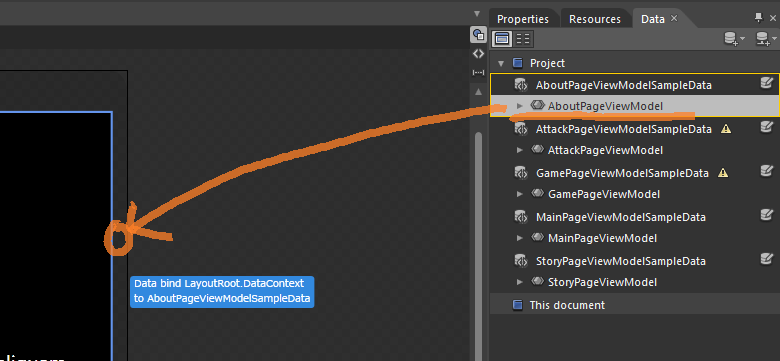Click the StoryPageViewModel class icon
Screen dimensions: 780x361
(537, 280)
